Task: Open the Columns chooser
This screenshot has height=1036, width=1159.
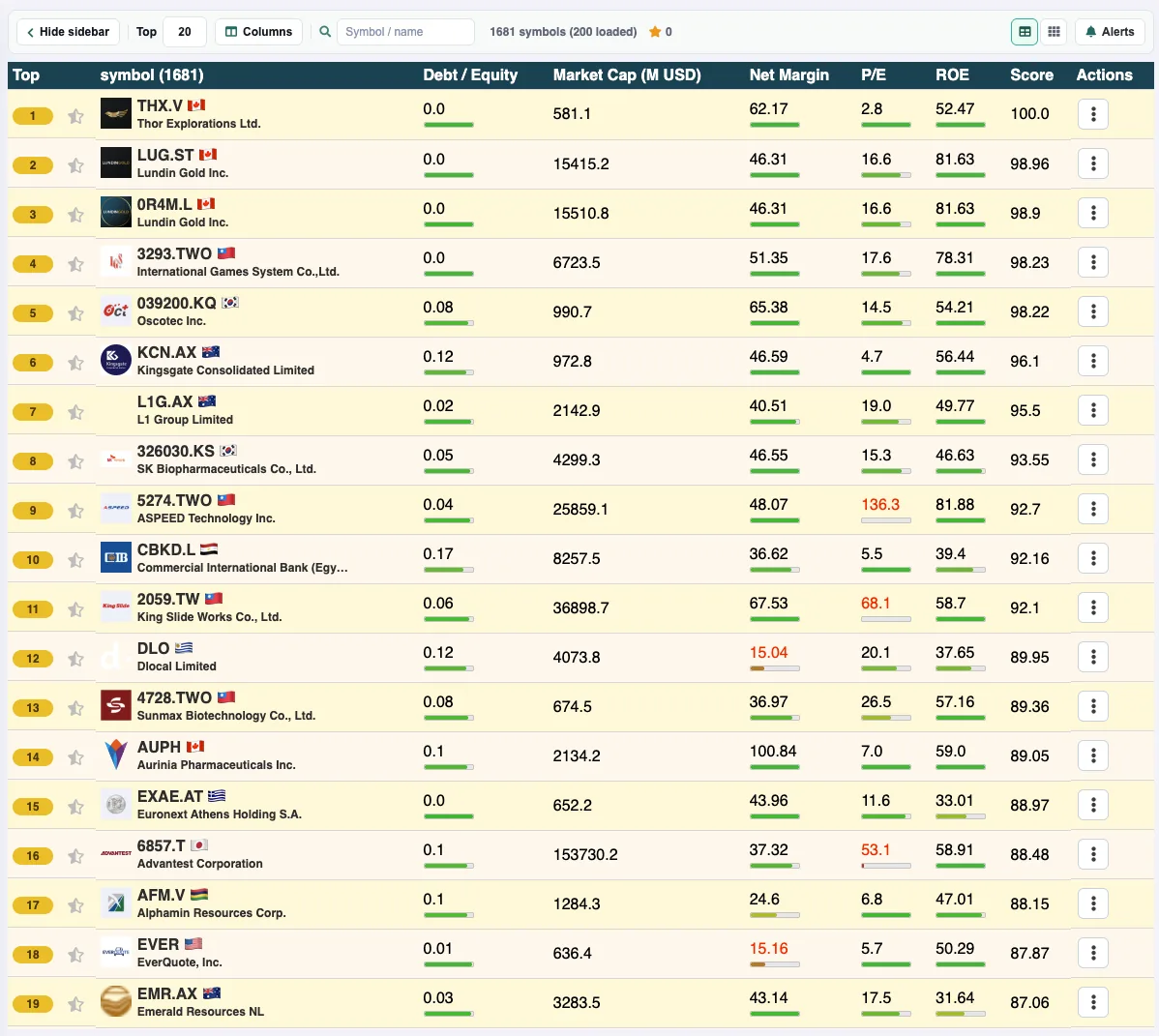Action: click(x=258, y=32)
